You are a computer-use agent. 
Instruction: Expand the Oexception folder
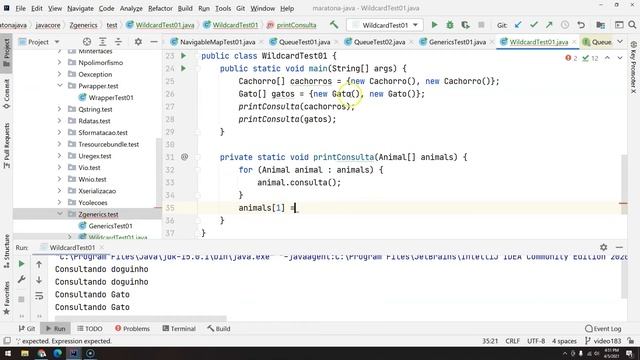[x=60, y=74]
